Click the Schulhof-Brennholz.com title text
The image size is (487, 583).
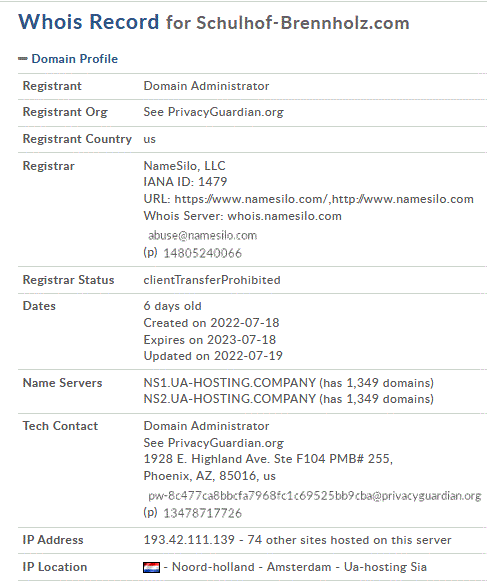coord(303,23)
